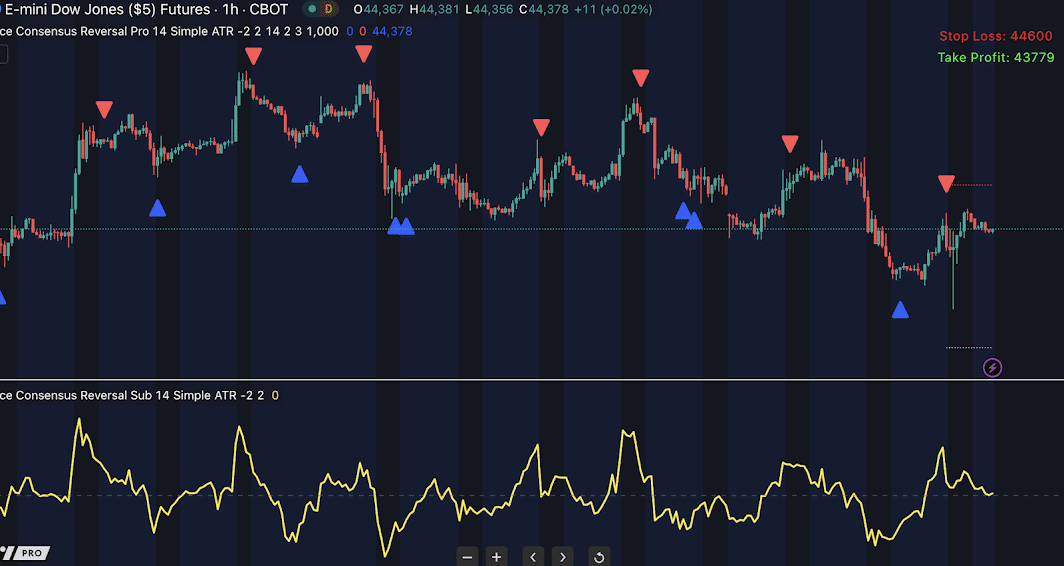The width and height of the screenshot is (1064, 566).
Task: Click the orange D data-delay badge
Action: [x=327, y=9]
